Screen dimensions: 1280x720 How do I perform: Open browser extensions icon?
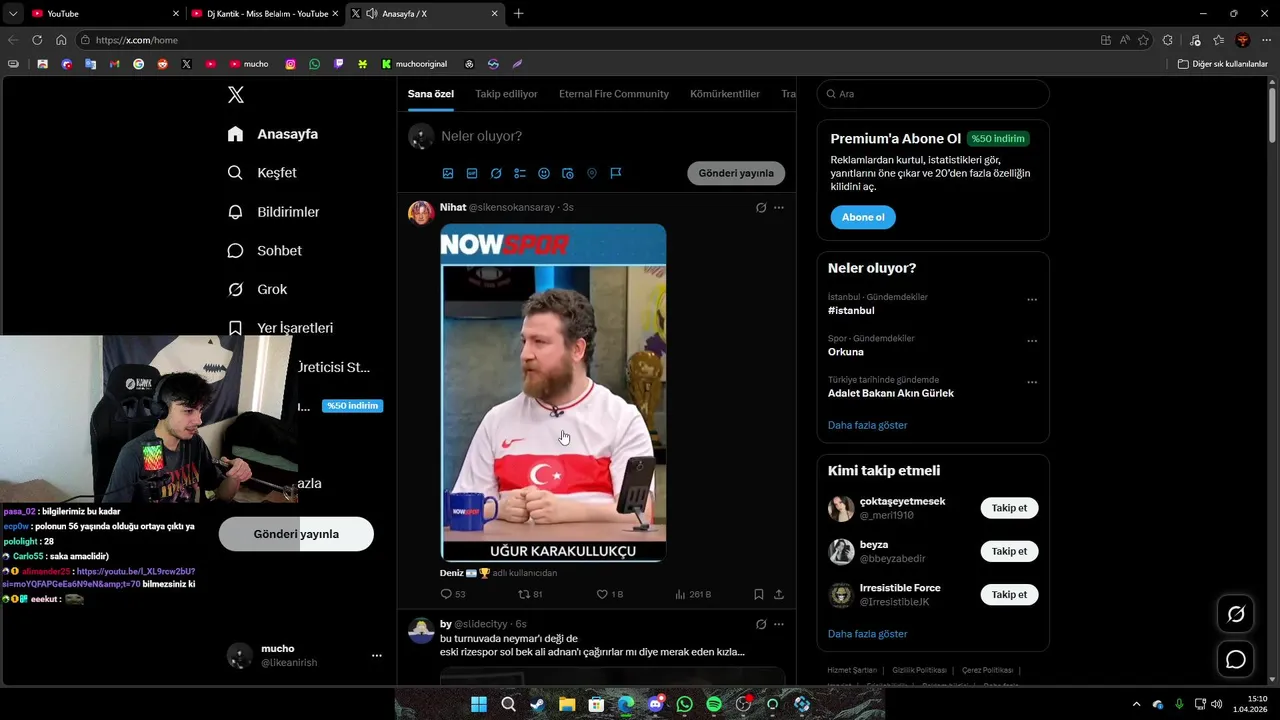click(1168, 40)
